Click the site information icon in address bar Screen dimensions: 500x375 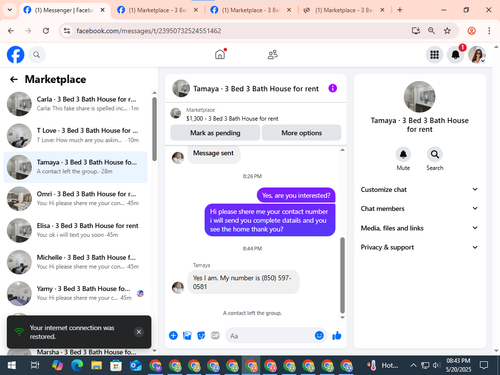pos(67,31)
